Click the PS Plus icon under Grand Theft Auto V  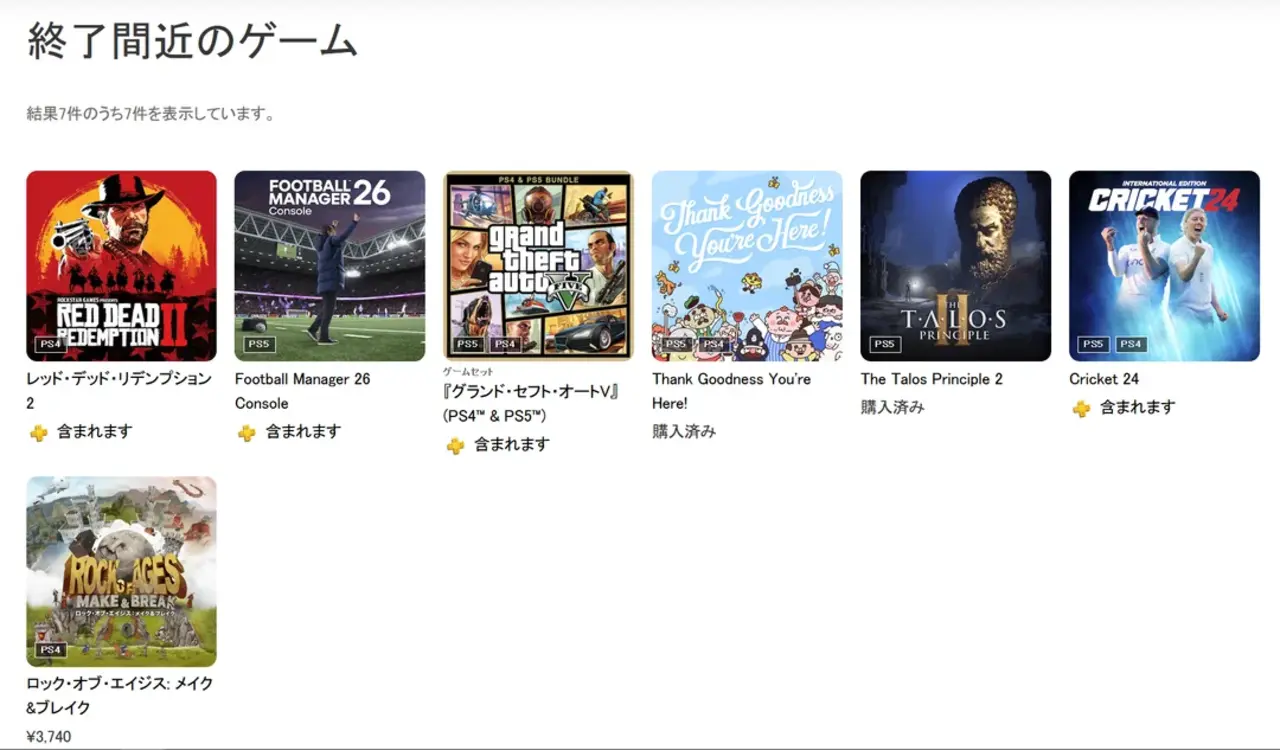pyautogui.click(x=455, y=445)
